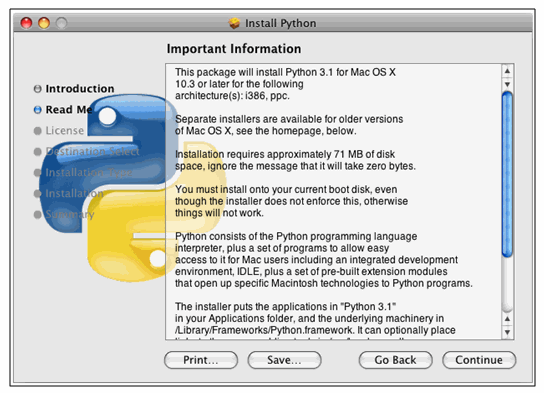This screenshot has width=544, height=393.
Task: Click the /Library/Frameworks/Python.framework path text
Action: point(264,330)
